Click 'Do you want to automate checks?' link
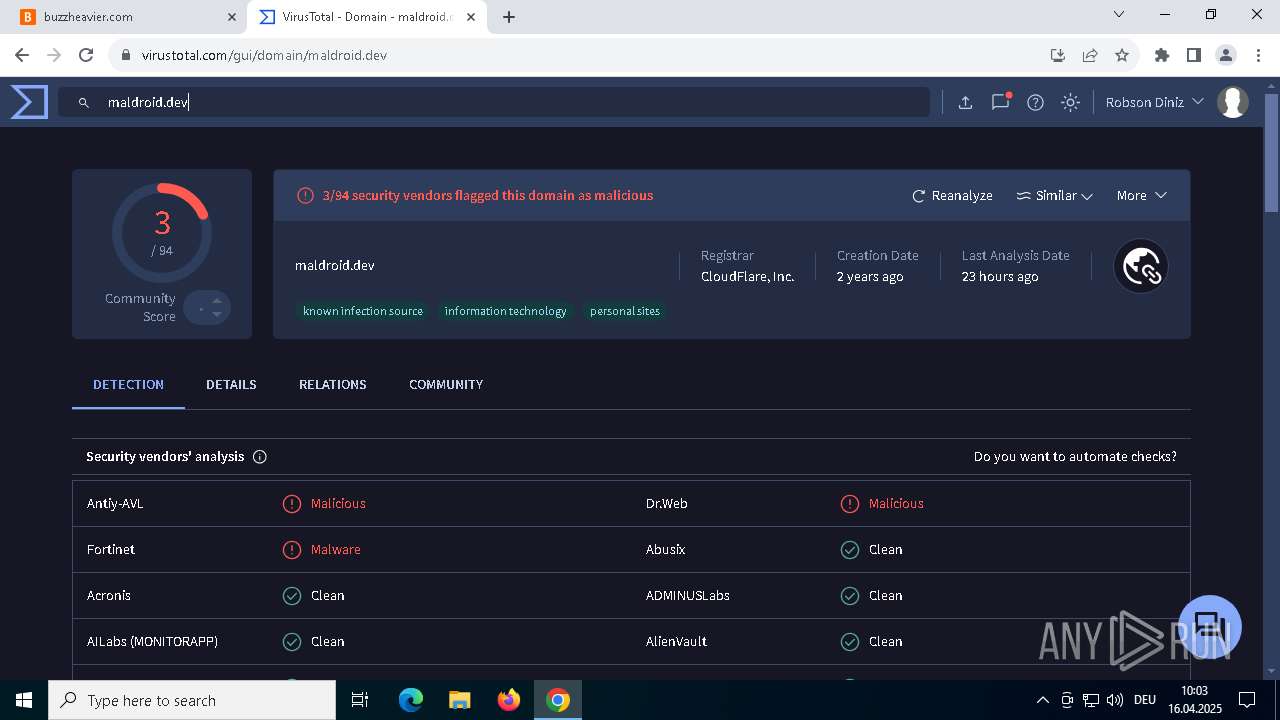The image size is (1280, 720). coord(1075,457)
